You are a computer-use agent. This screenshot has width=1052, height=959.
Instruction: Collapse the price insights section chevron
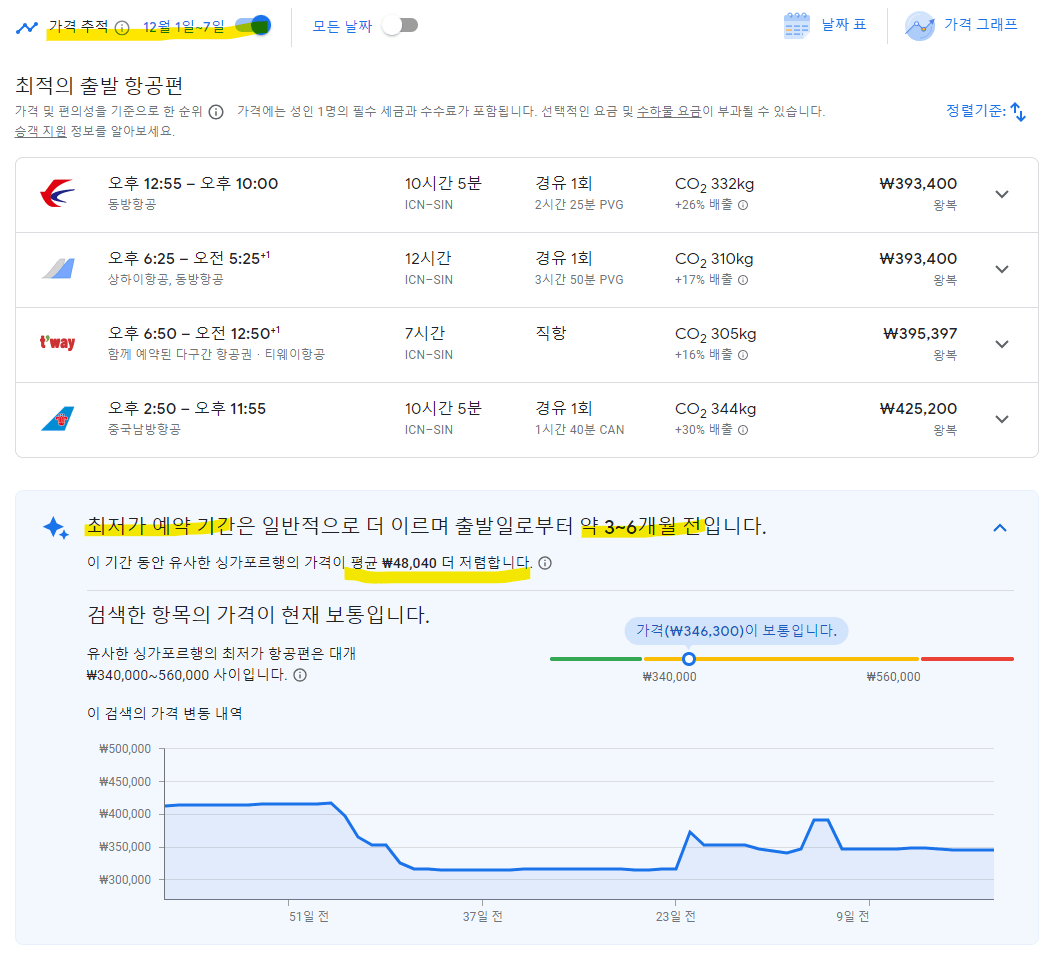pos(1000,527)
